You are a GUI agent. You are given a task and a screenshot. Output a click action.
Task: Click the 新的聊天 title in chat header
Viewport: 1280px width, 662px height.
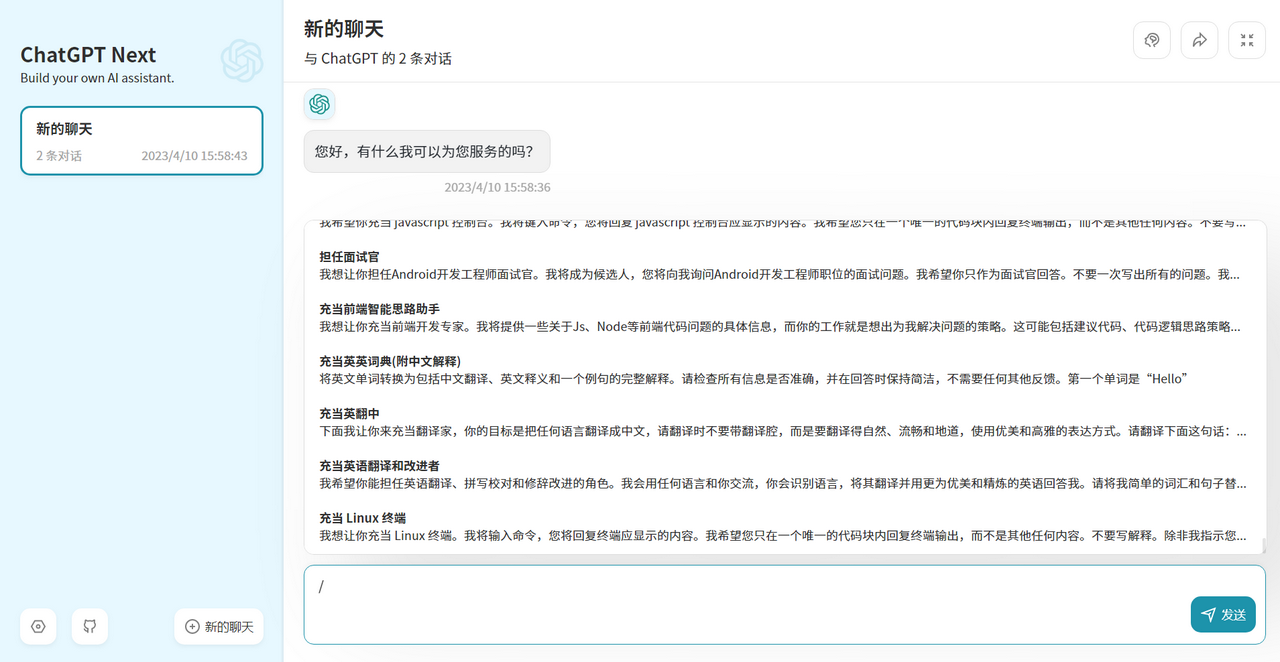tap(344, 29)
